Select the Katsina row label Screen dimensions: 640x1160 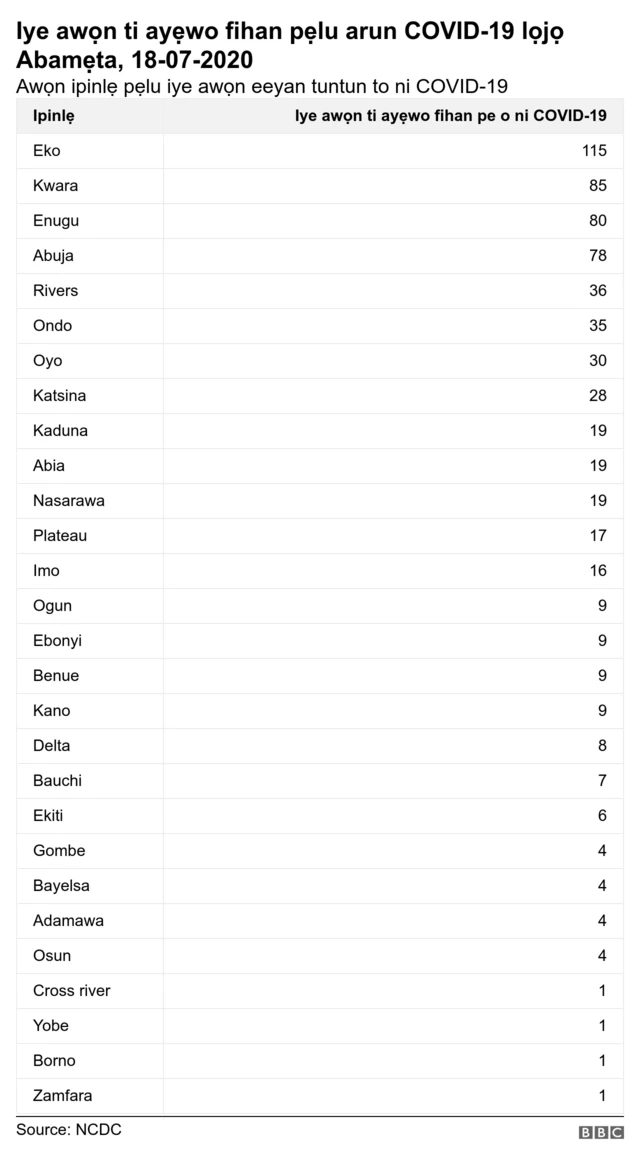click(59, 396)
